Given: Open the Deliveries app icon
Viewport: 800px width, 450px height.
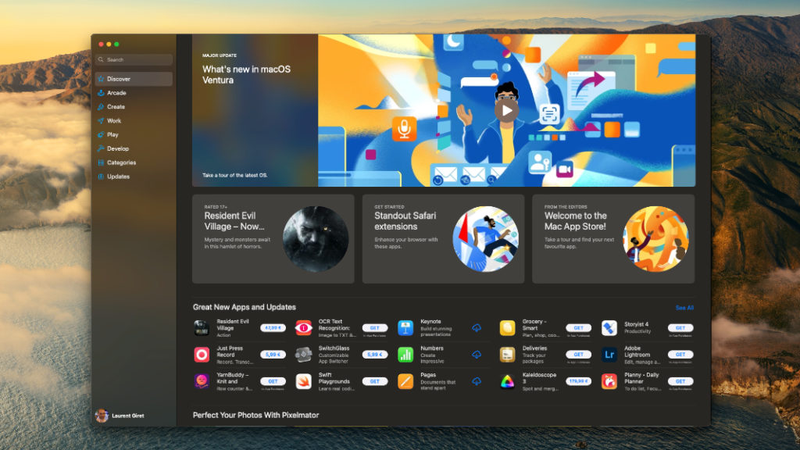Looking at the screenshot, I should 507,355.
